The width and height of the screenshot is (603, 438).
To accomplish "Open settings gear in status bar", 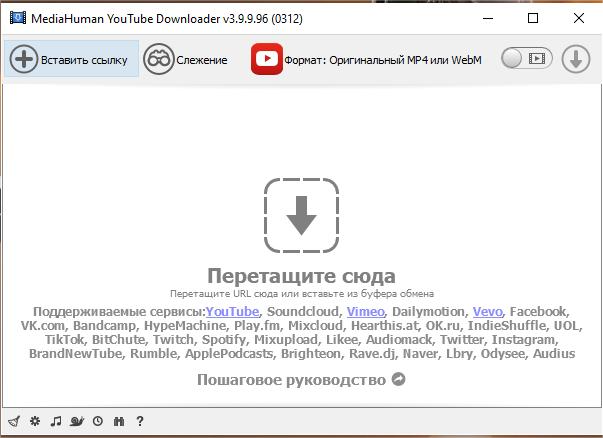I will [x=35, y=421].
